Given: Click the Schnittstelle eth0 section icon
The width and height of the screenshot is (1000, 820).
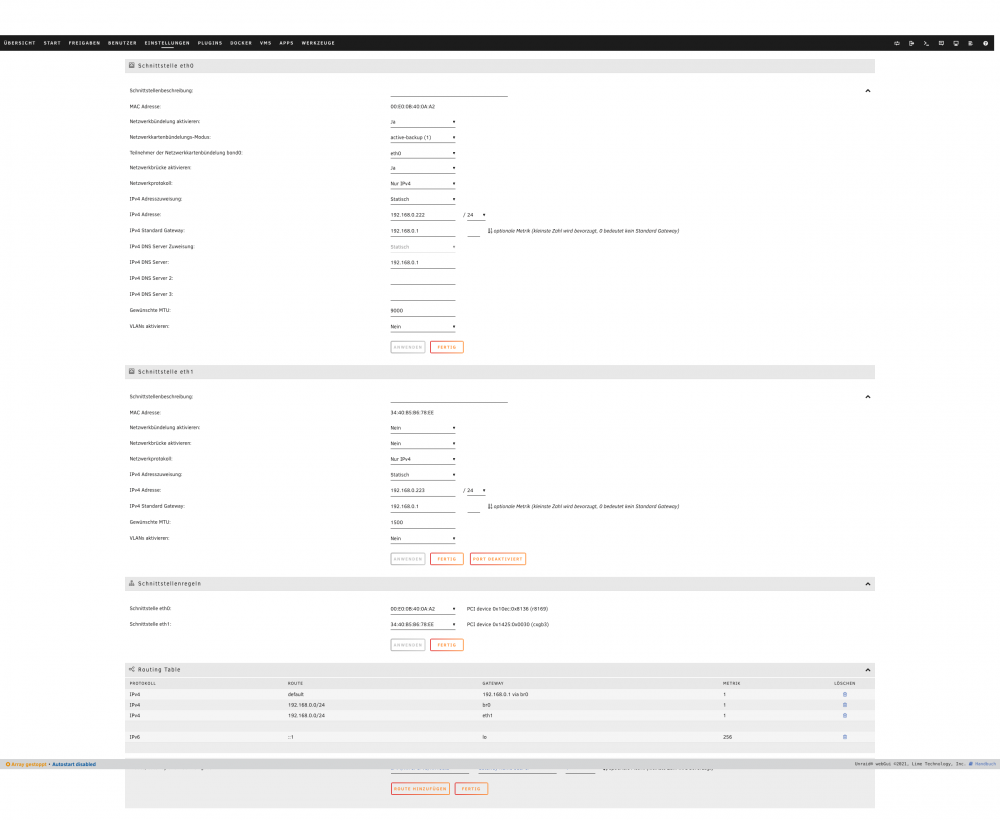Looking at the screenshot, I should (132, 65).
